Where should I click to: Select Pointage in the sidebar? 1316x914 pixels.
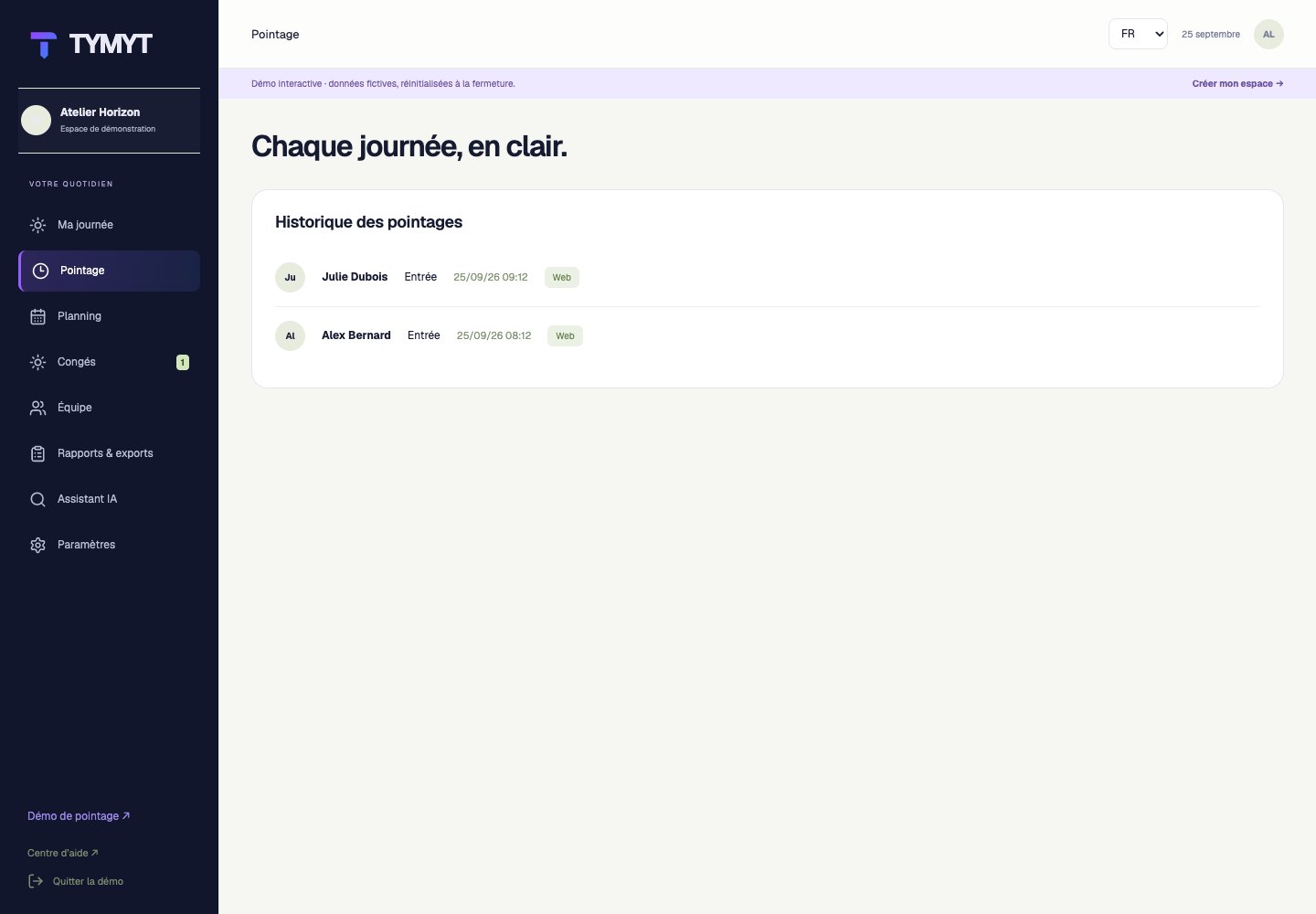tap(109, 271)
